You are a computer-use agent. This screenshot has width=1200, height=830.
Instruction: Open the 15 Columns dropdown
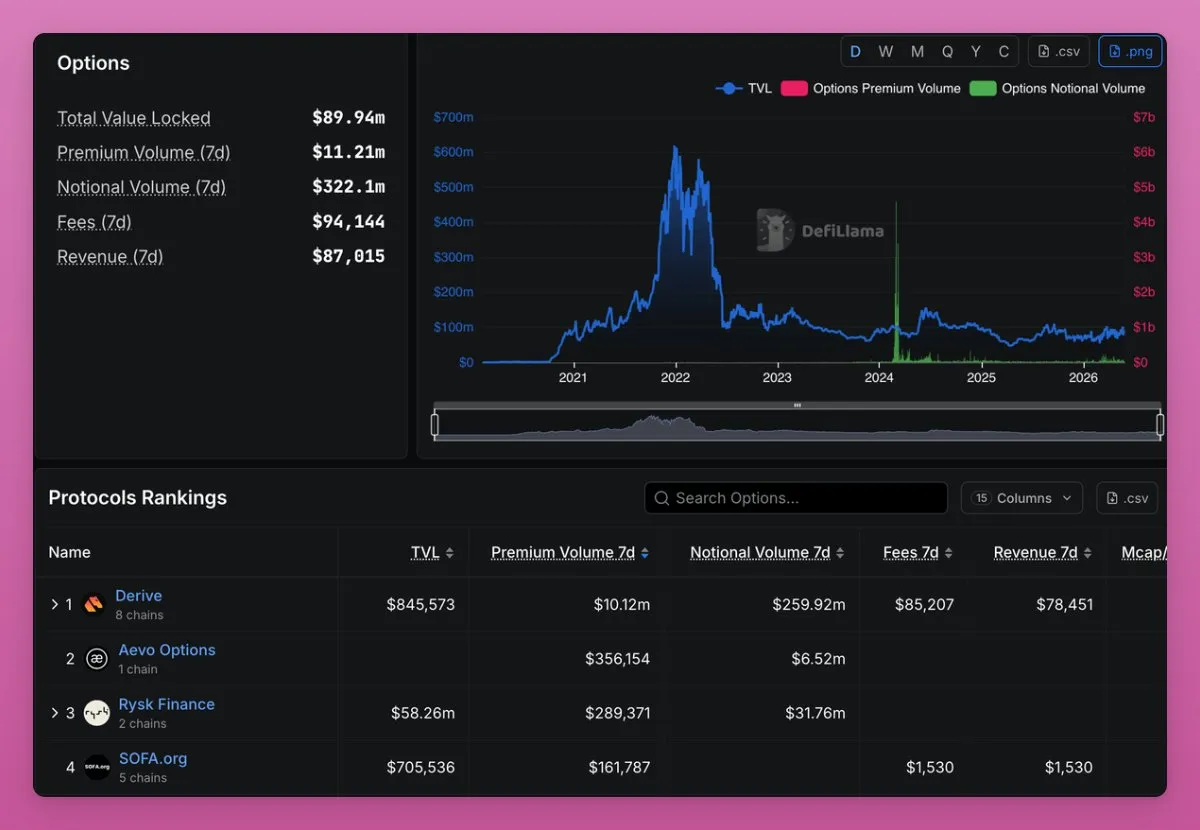[1022, 498]
